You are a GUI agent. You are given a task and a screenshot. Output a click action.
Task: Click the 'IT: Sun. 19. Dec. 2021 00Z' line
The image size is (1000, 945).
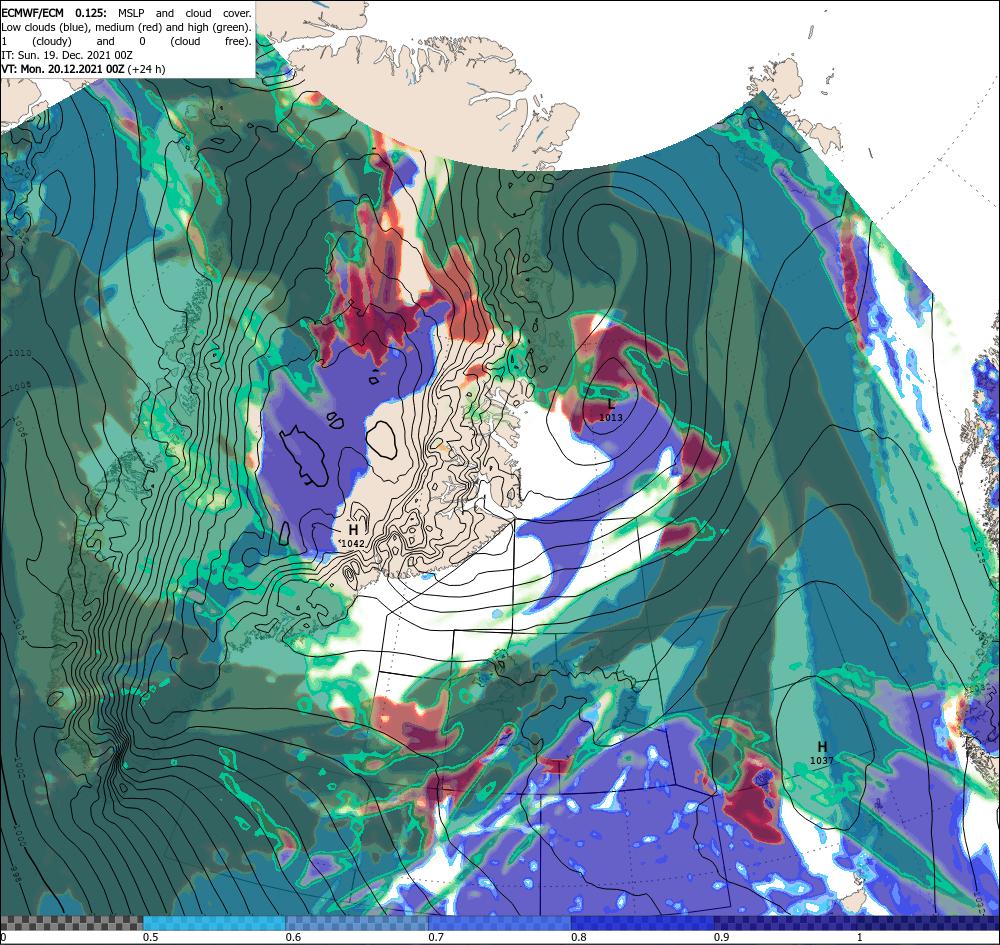67,55
